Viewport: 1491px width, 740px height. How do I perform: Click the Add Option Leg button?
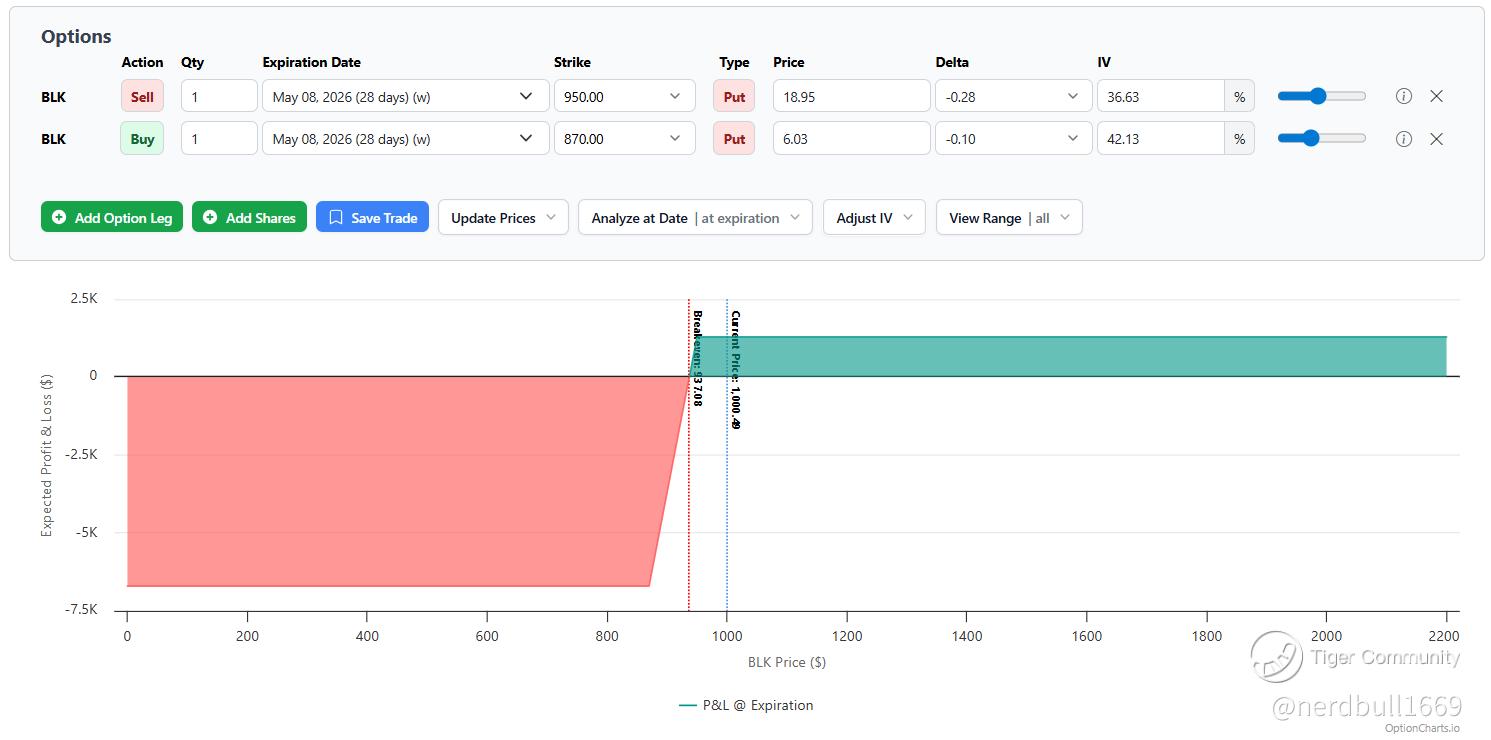click(x=112, y=218)
